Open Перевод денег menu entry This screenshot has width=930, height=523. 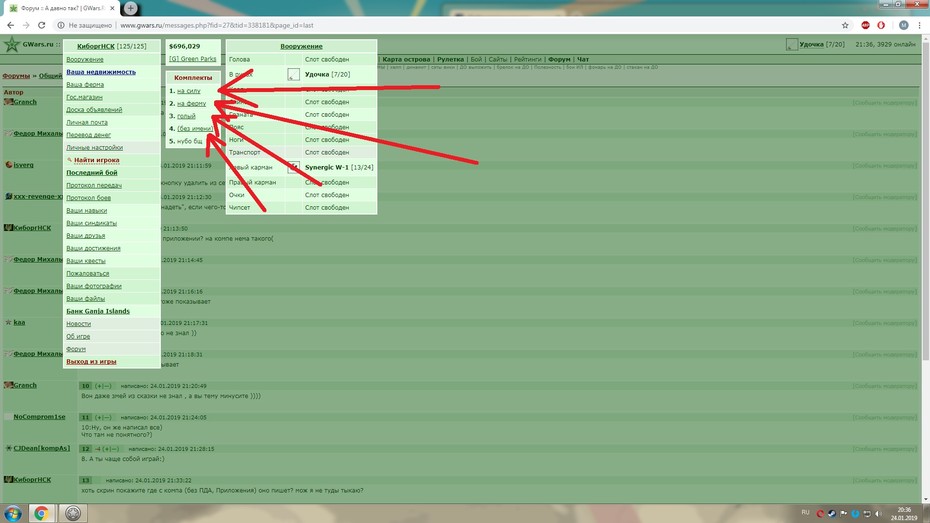(x=88, y=135)
